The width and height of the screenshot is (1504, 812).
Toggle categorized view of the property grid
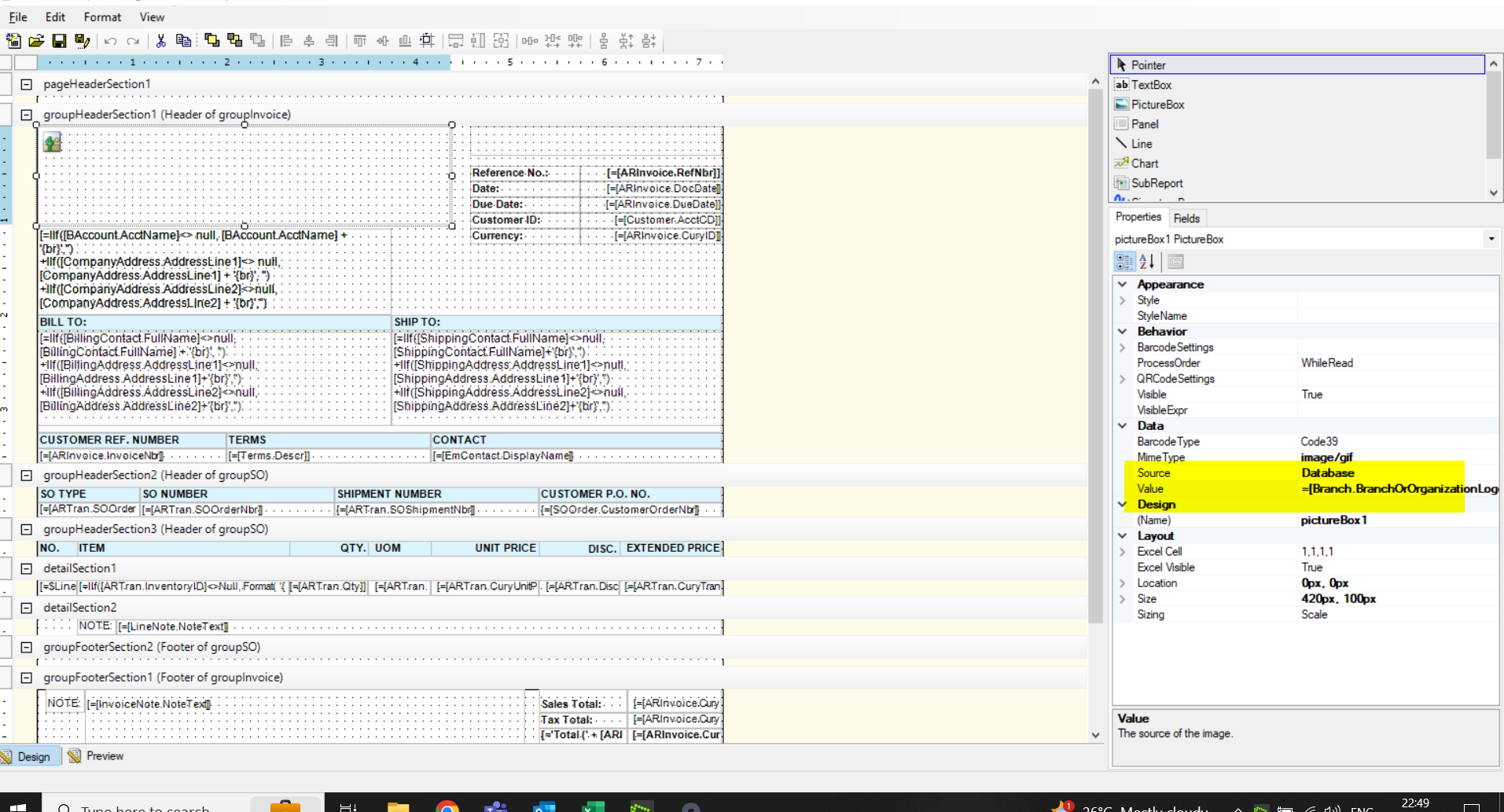[1124, 262]
